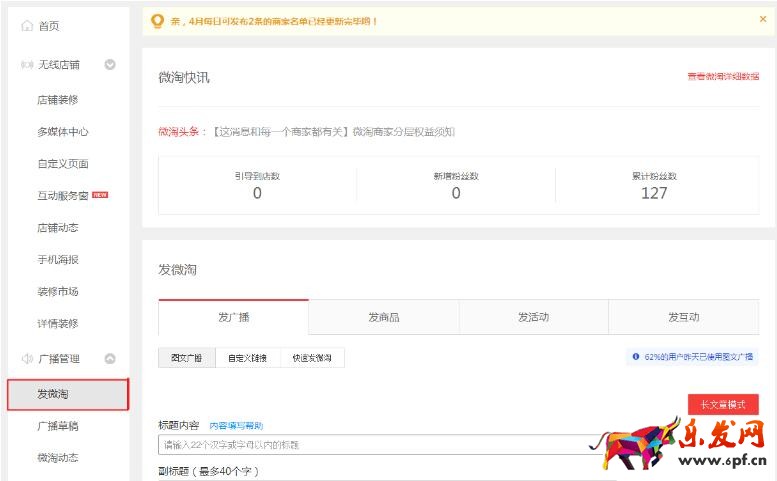
Task: Close the yellow notification banner
Action: pyautogui.click(x=763, y=19)
